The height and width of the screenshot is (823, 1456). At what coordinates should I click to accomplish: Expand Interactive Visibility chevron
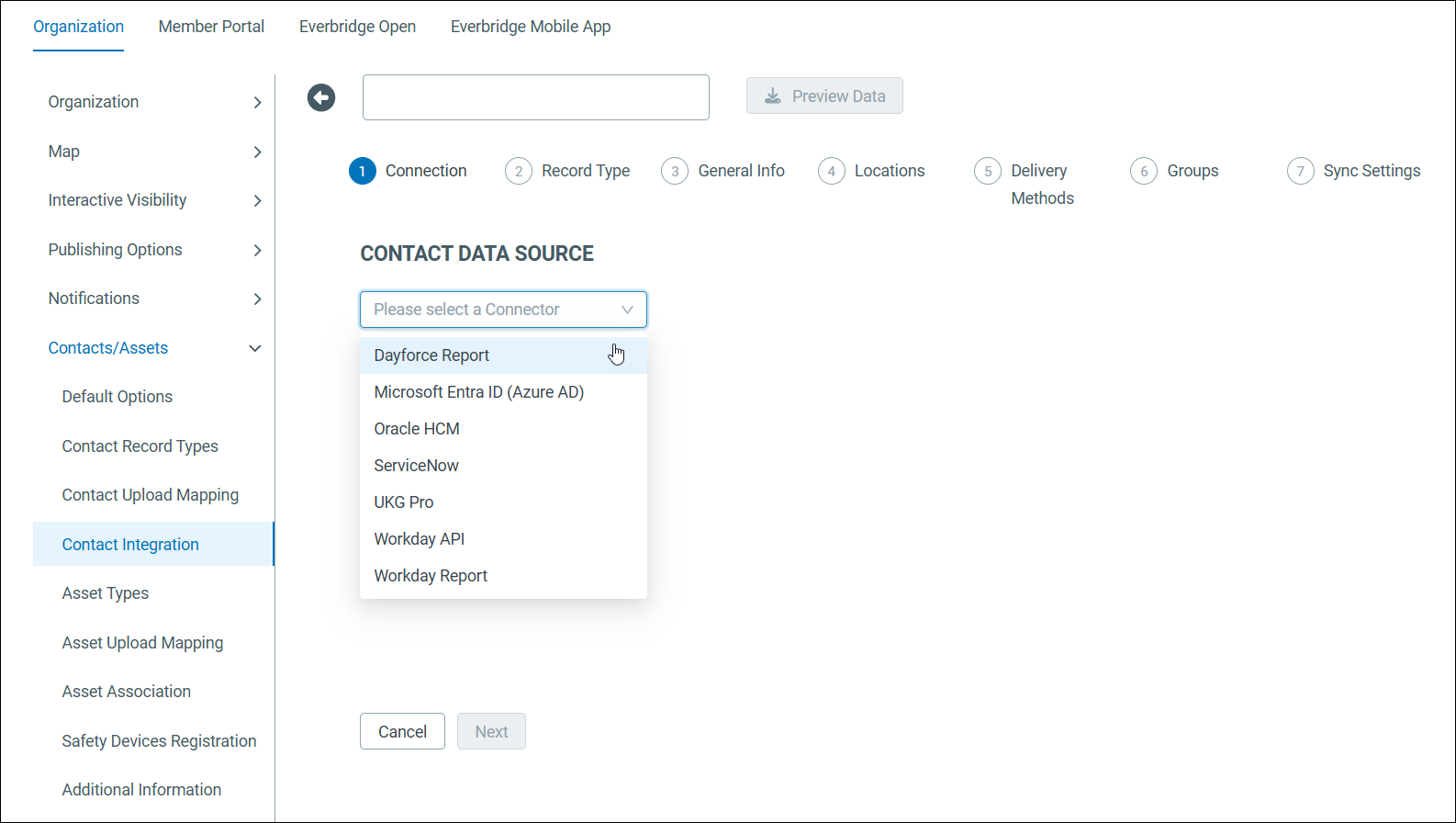click(x=257, y=201)
